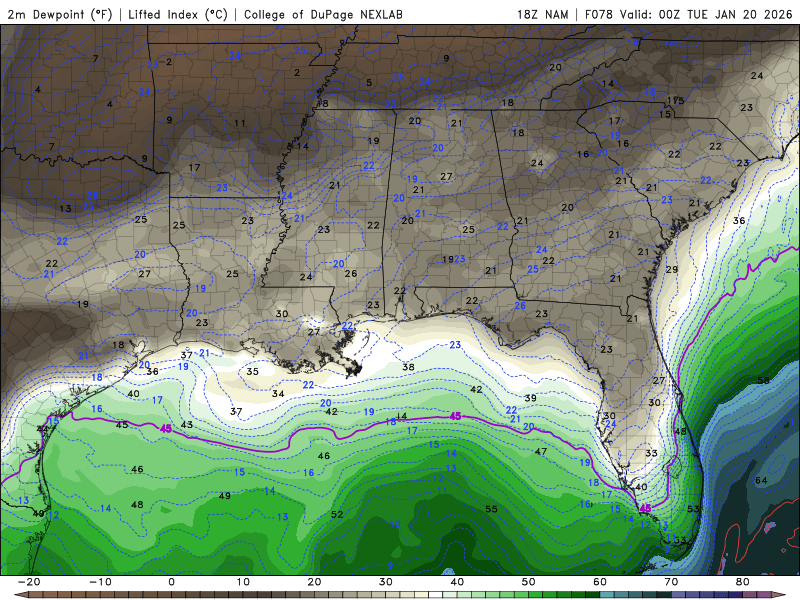Click the dewpoint value 35 on the map
This screenshot has width=800, height=600.
pyautogui.click(x=253, y=371)
